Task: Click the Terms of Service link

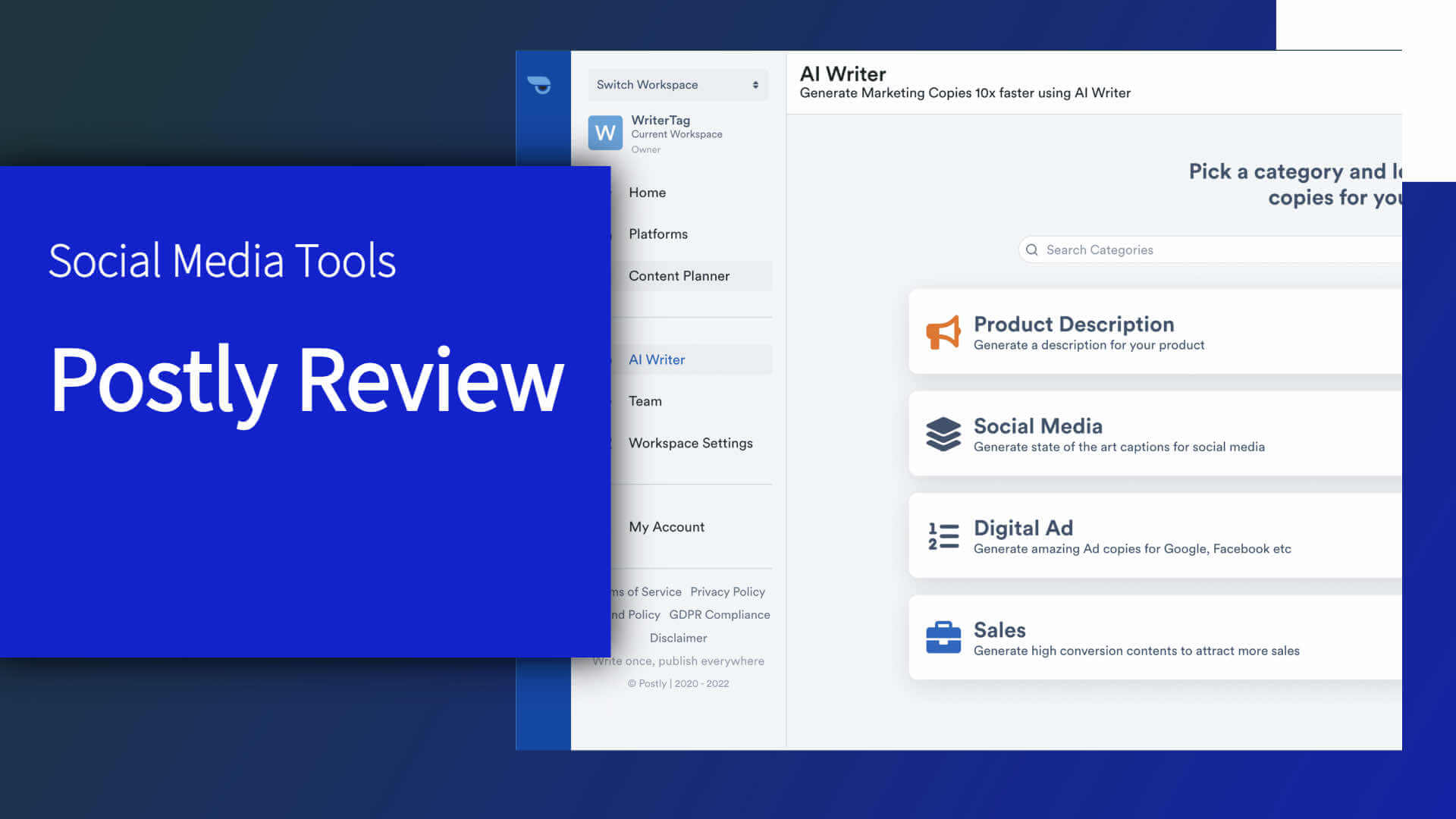Action: click(646, 591)
